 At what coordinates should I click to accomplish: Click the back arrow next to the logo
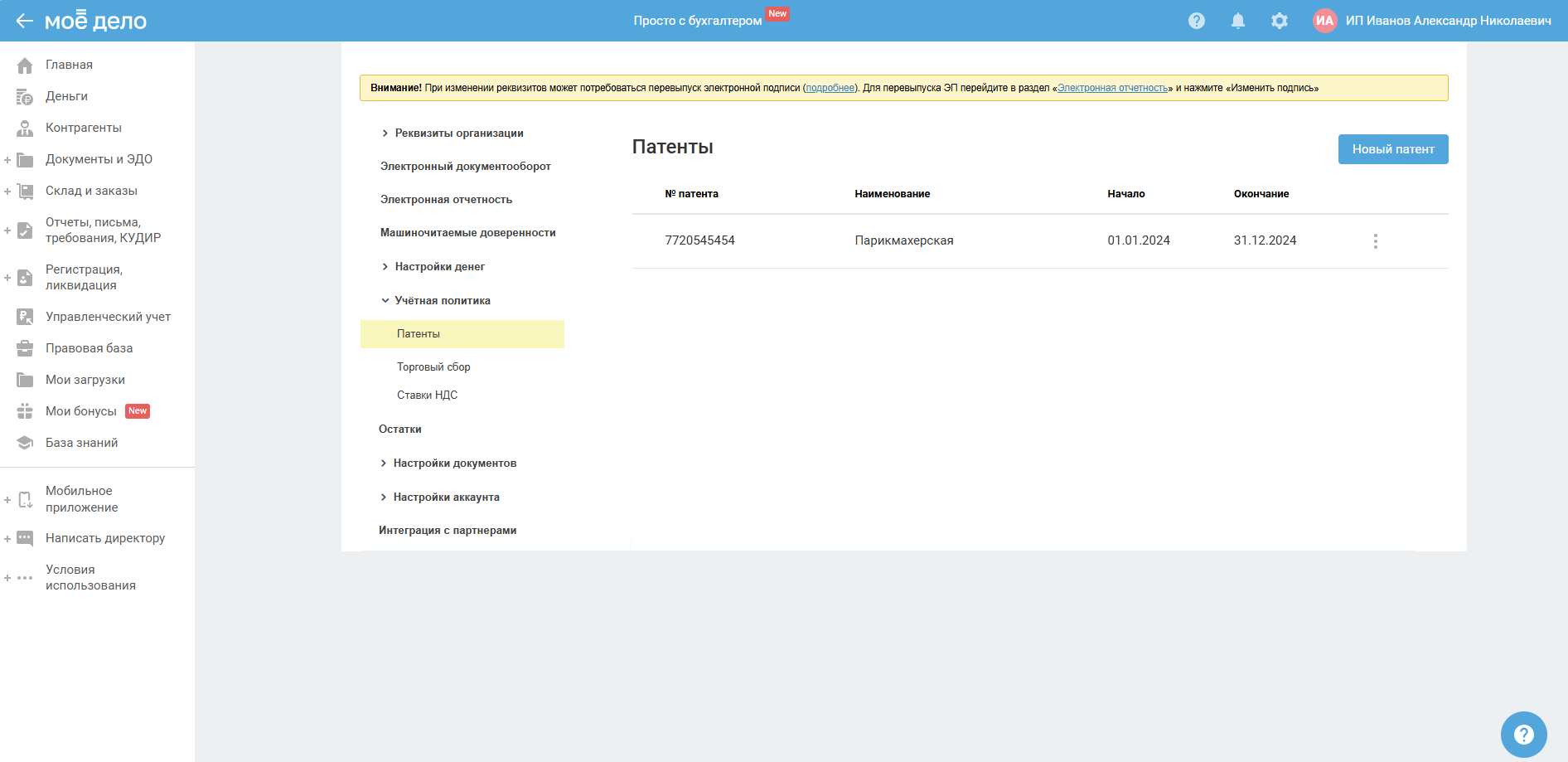coord(24,21)
